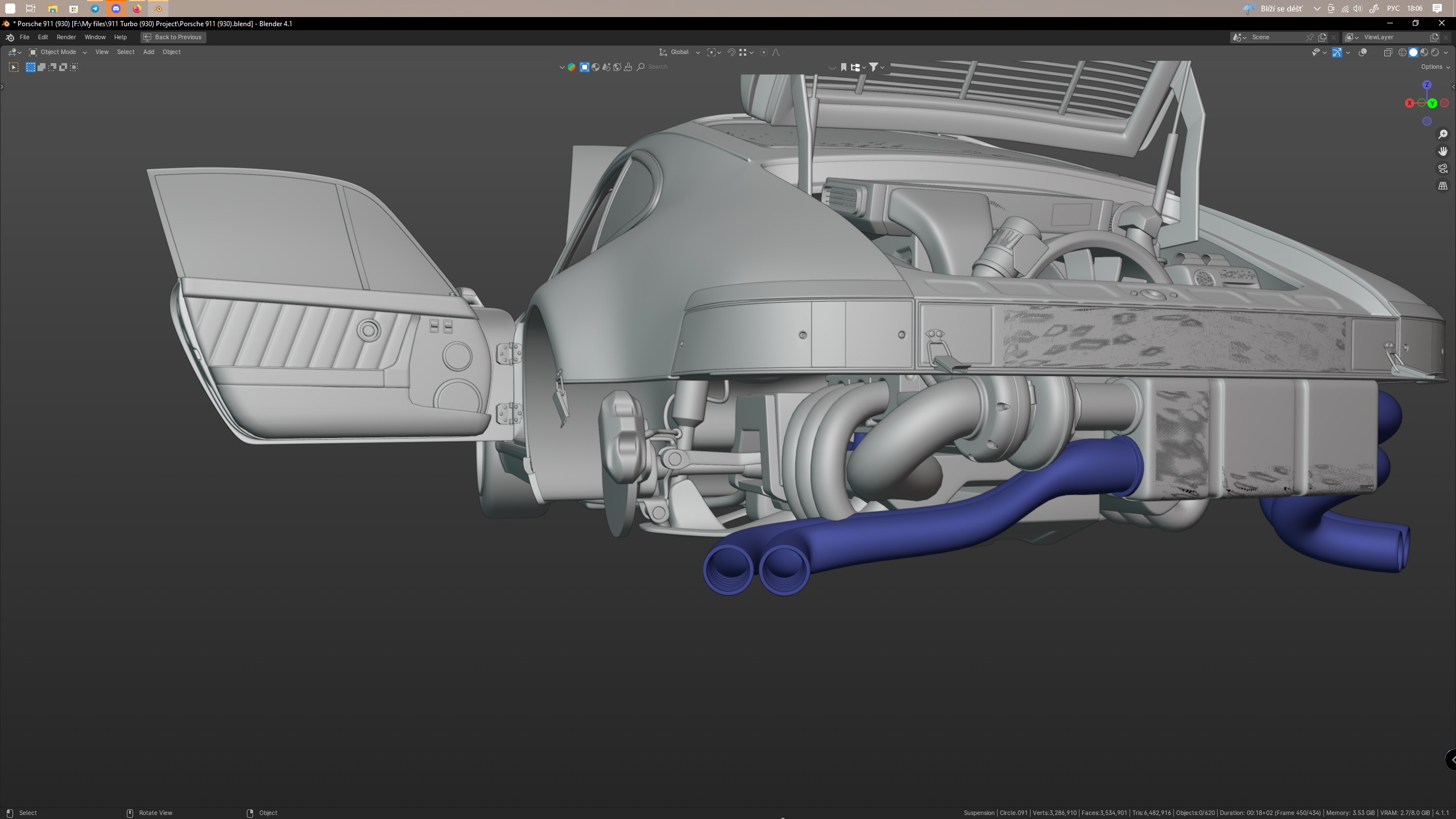Click the hand pan view icon
The image size is (1456, 819).
(1443, 151)
